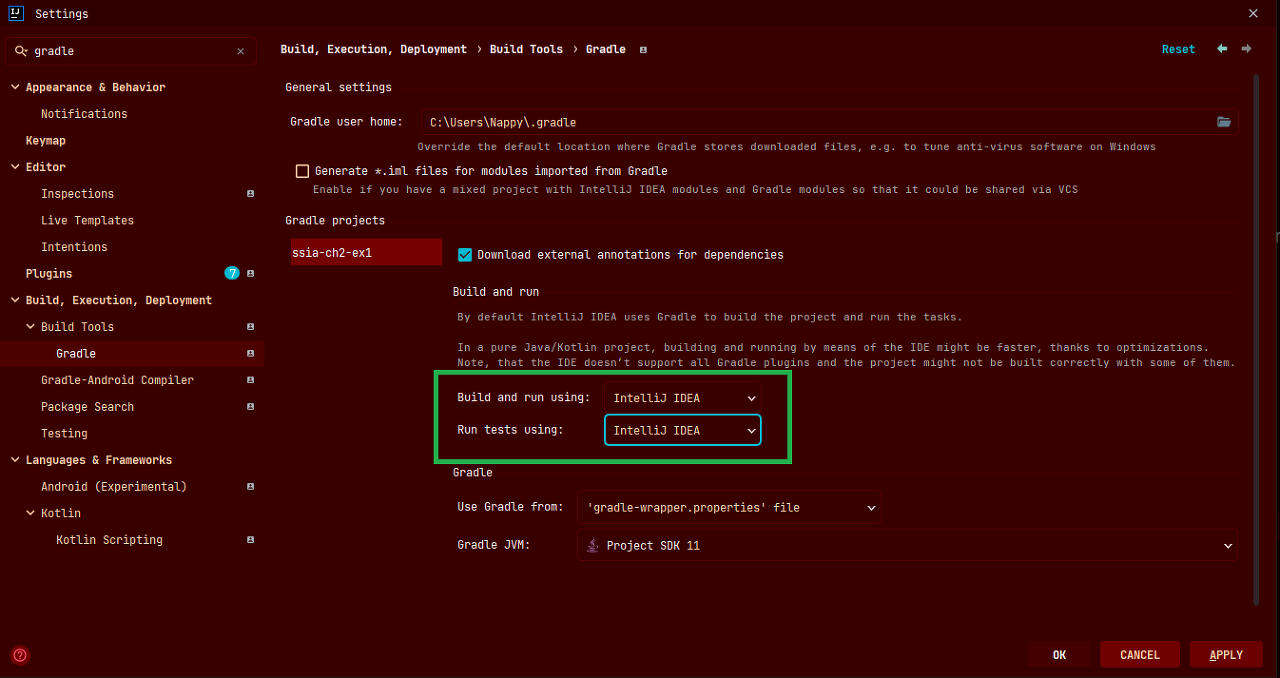Image resolution: width=1280 pixels, height=678 pixels.
Task: Open the Gradle JVM dropdown
Action: tap(908, 546)
